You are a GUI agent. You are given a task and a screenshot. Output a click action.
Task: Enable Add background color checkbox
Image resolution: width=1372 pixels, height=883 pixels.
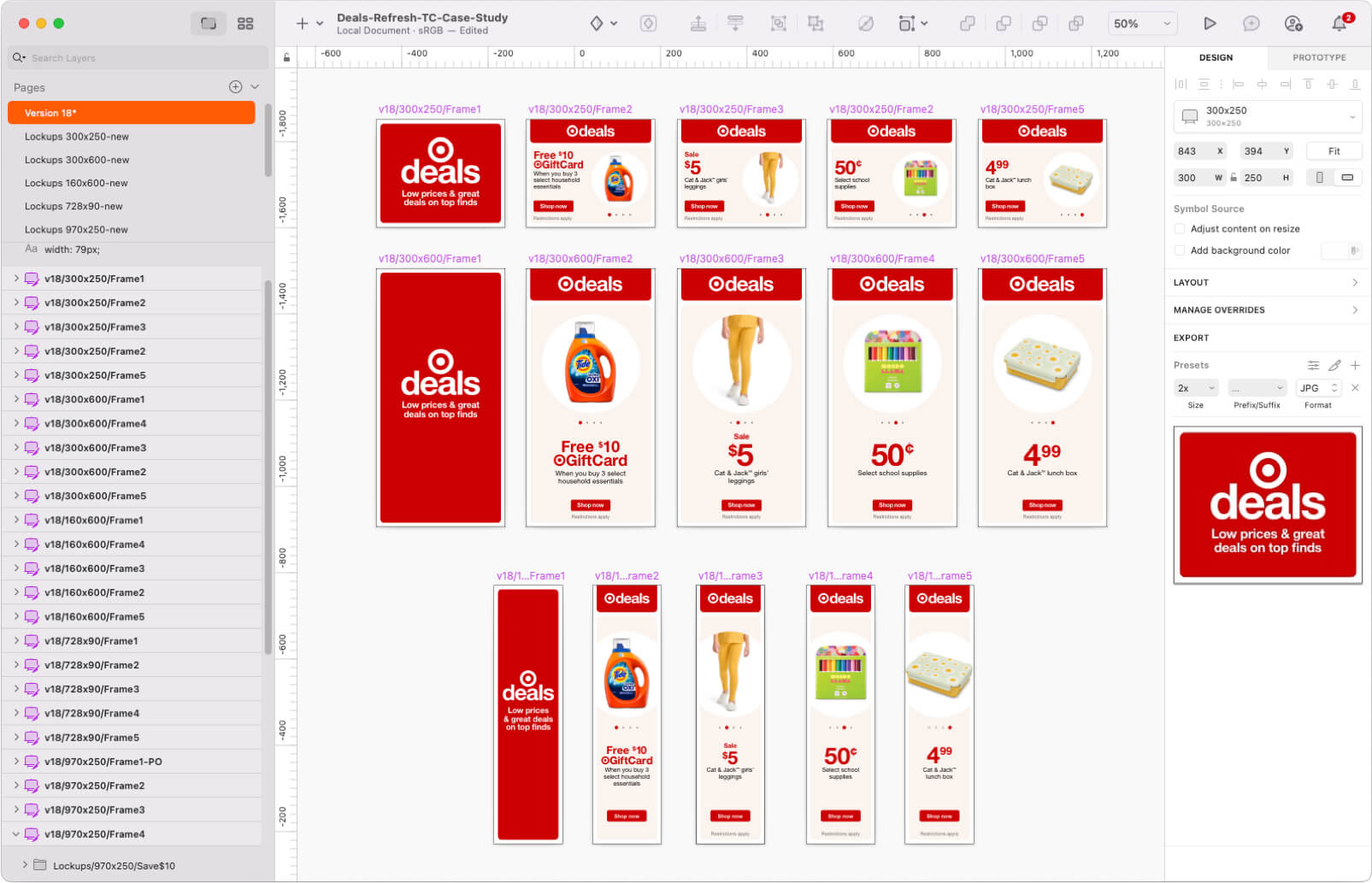tap(1180, 250)
